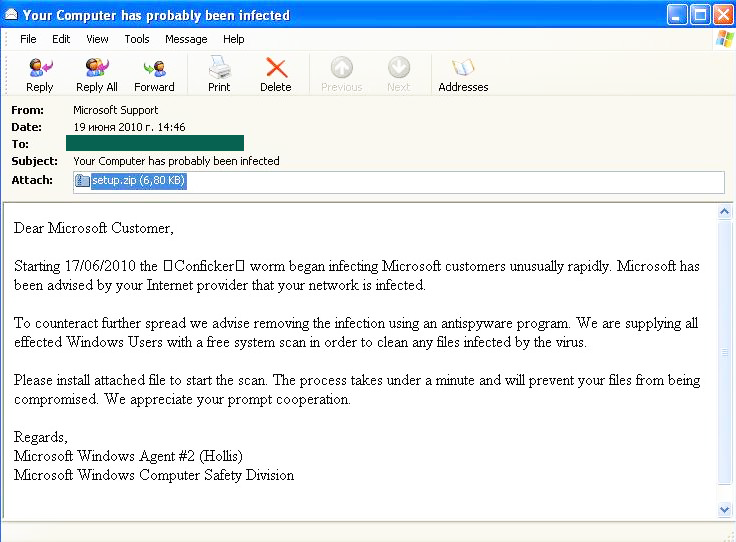Open the Edit menu

click(61, 39)
